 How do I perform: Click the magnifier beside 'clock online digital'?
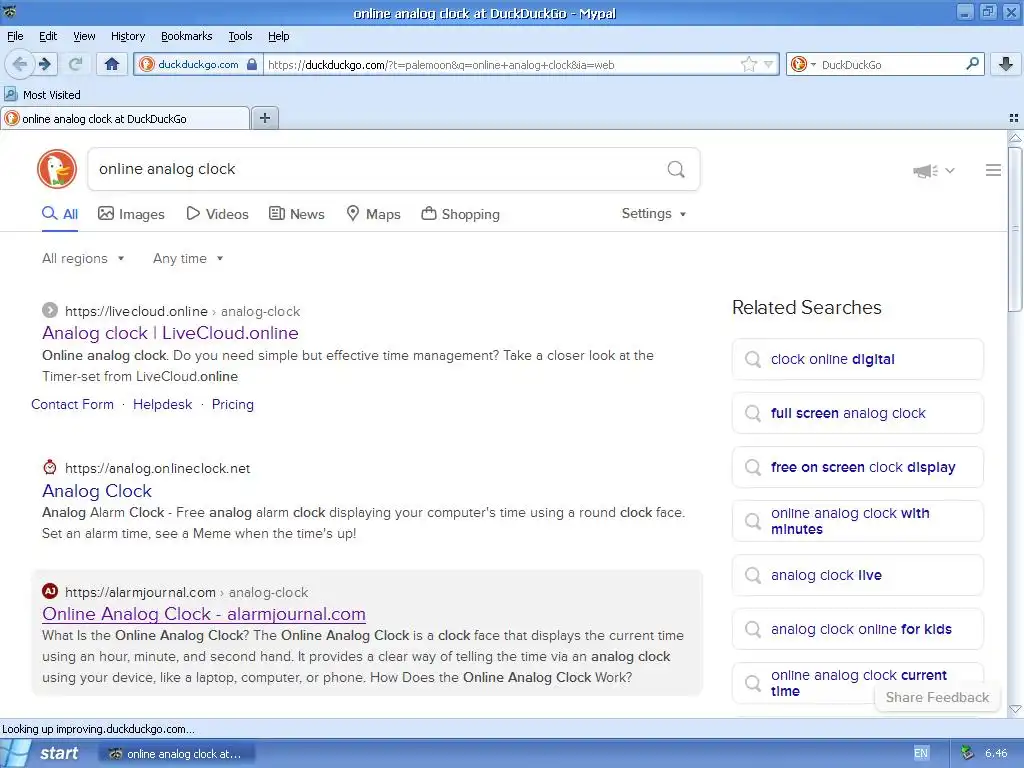click(753, 359)
